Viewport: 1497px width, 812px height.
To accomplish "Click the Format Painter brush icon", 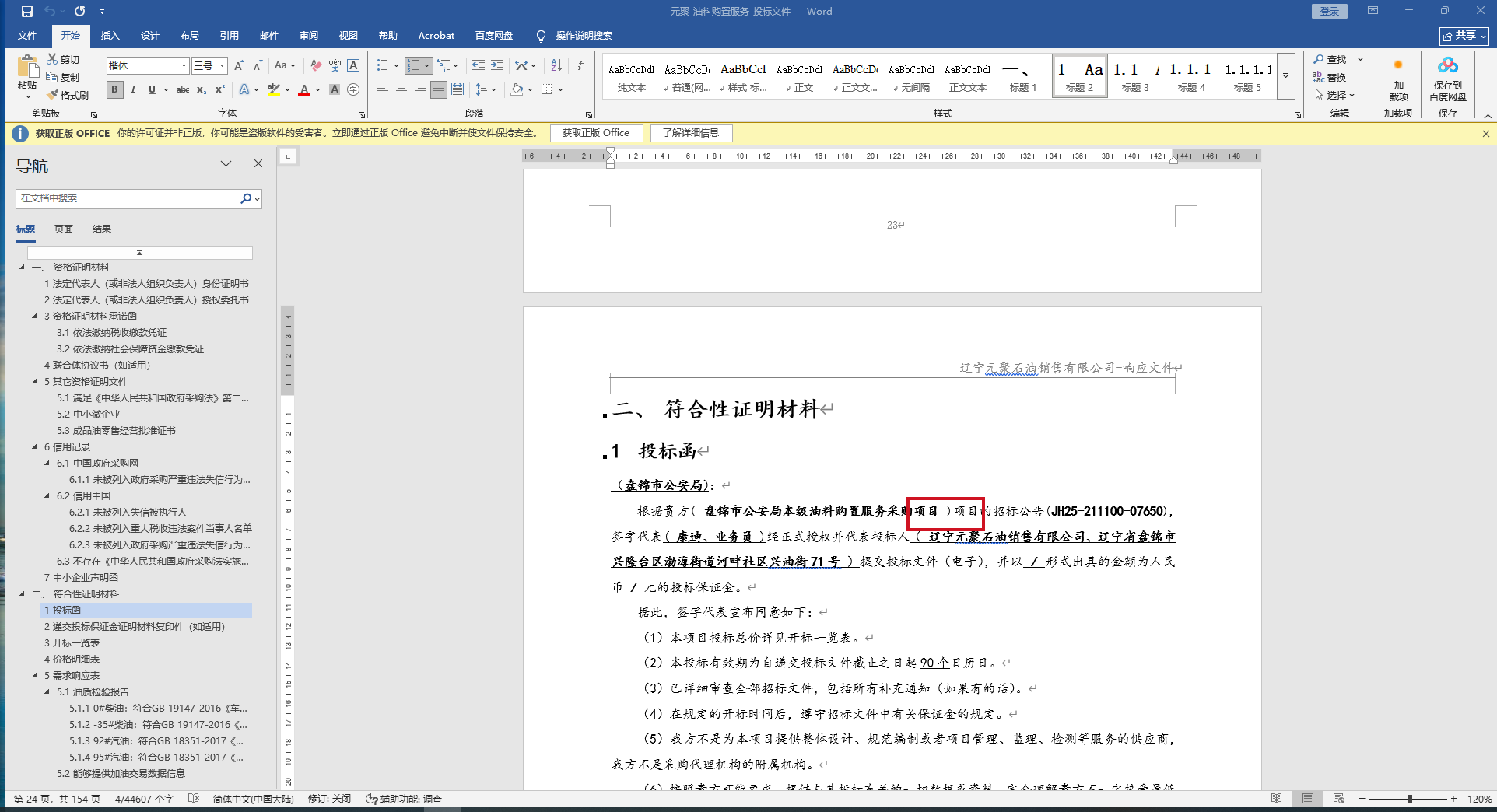I will pos(53,95).
